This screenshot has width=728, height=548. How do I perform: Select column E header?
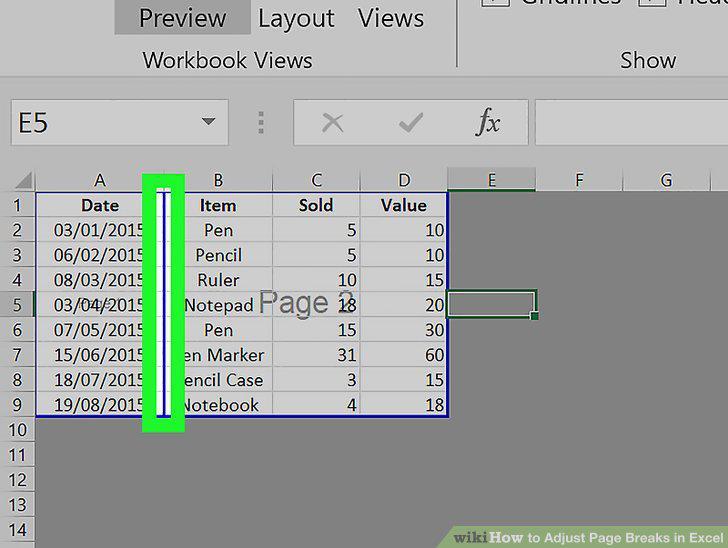point(492,179)
